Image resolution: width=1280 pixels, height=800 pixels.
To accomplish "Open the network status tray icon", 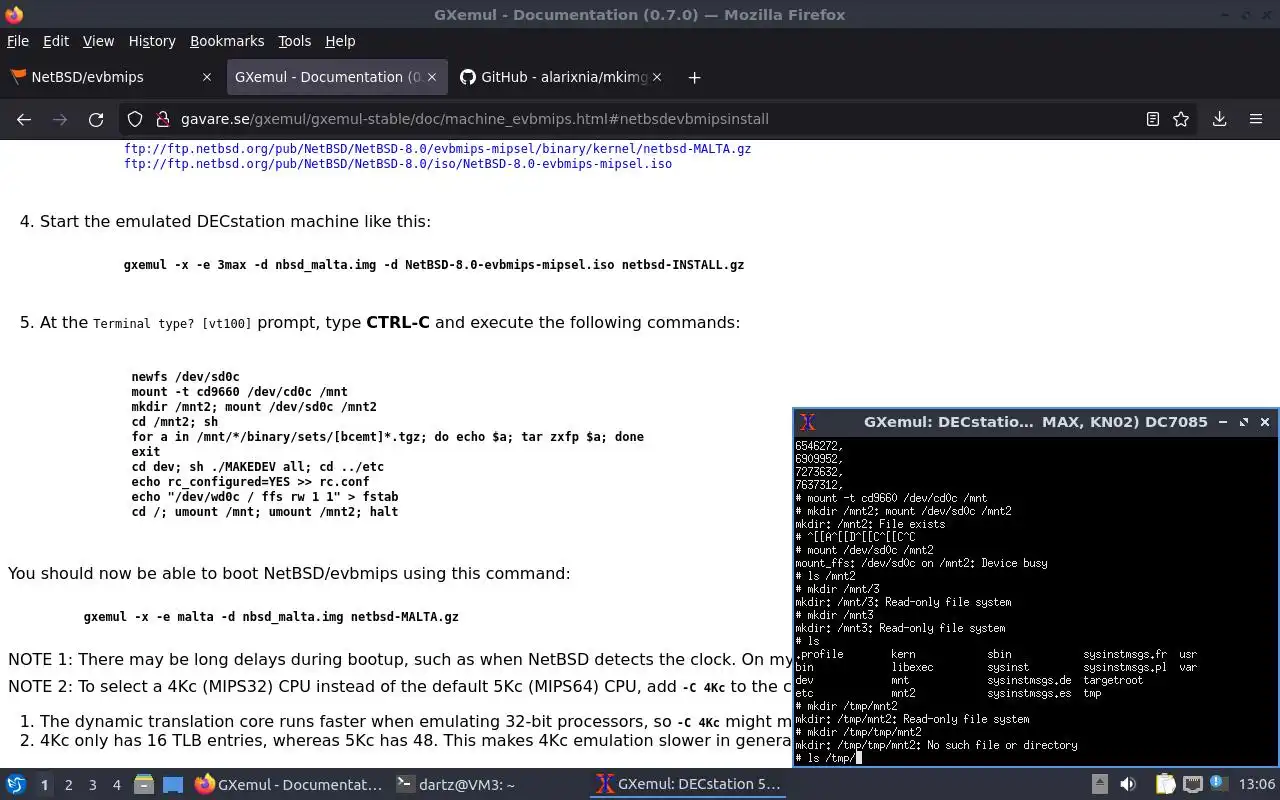I will pos(1192,784).
